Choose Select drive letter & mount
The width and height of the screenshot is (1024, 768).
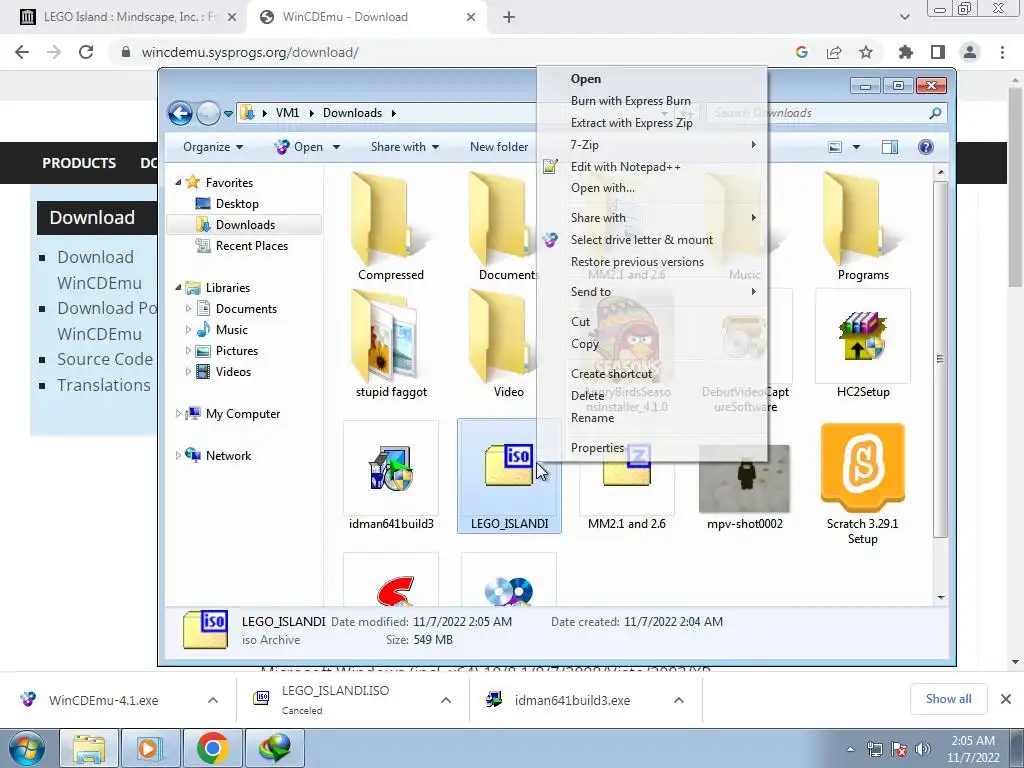tap(652, 240)
